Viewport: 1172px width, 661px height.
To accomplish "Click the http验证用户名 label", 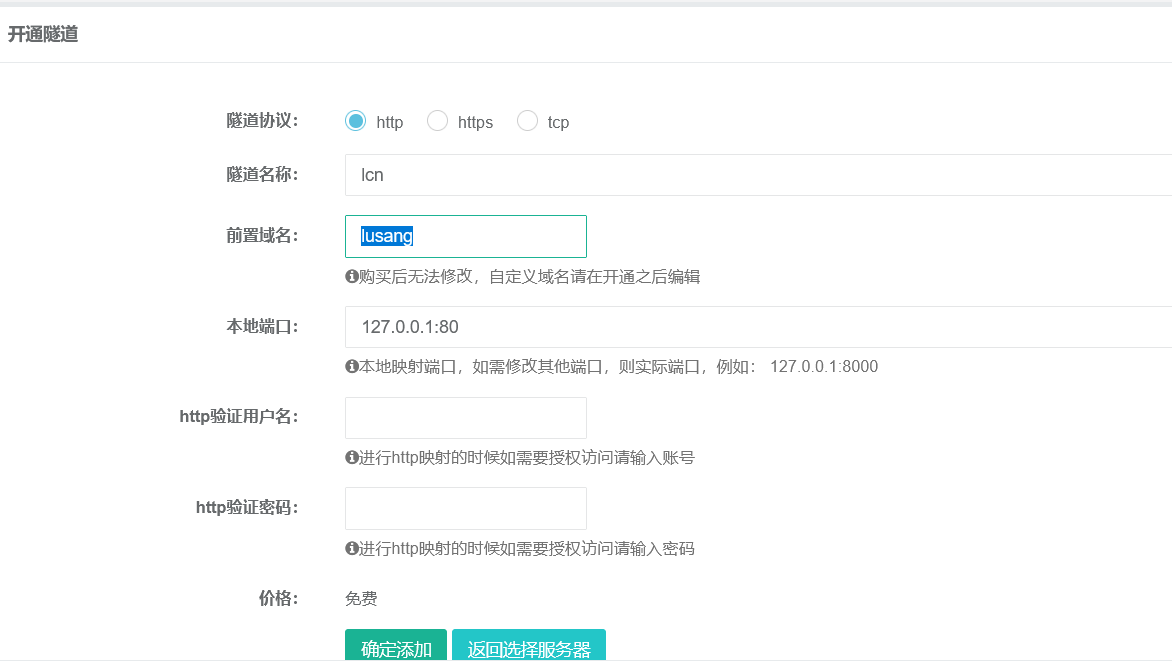I will 239,417.
